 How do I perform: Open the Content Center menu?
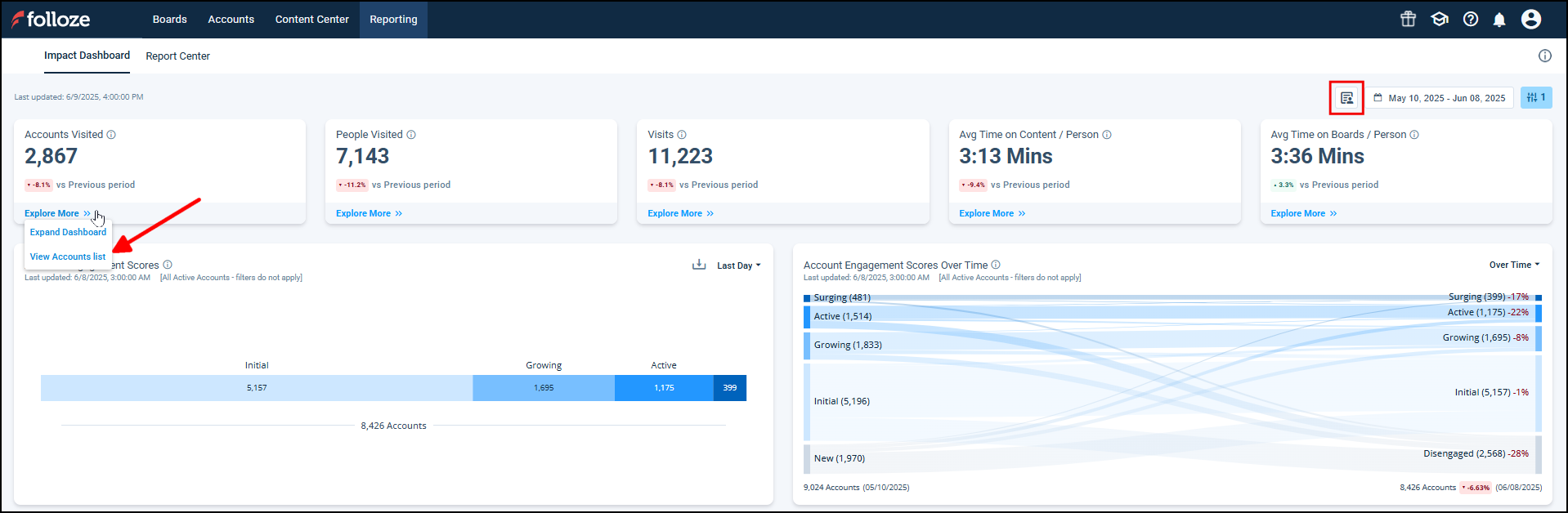311,20
